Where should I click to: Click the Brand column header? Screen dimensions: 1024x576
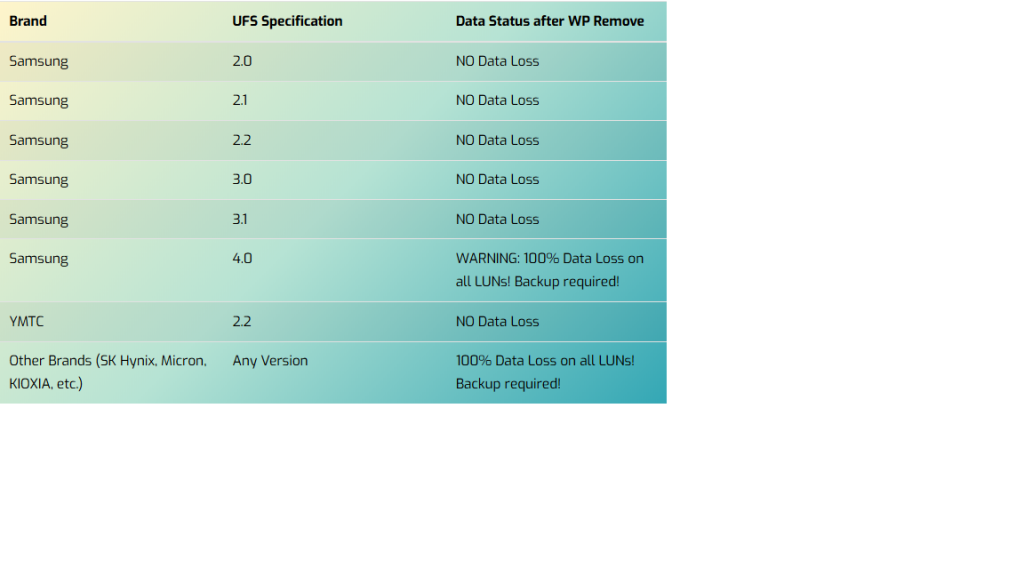[x=28, y=21]
